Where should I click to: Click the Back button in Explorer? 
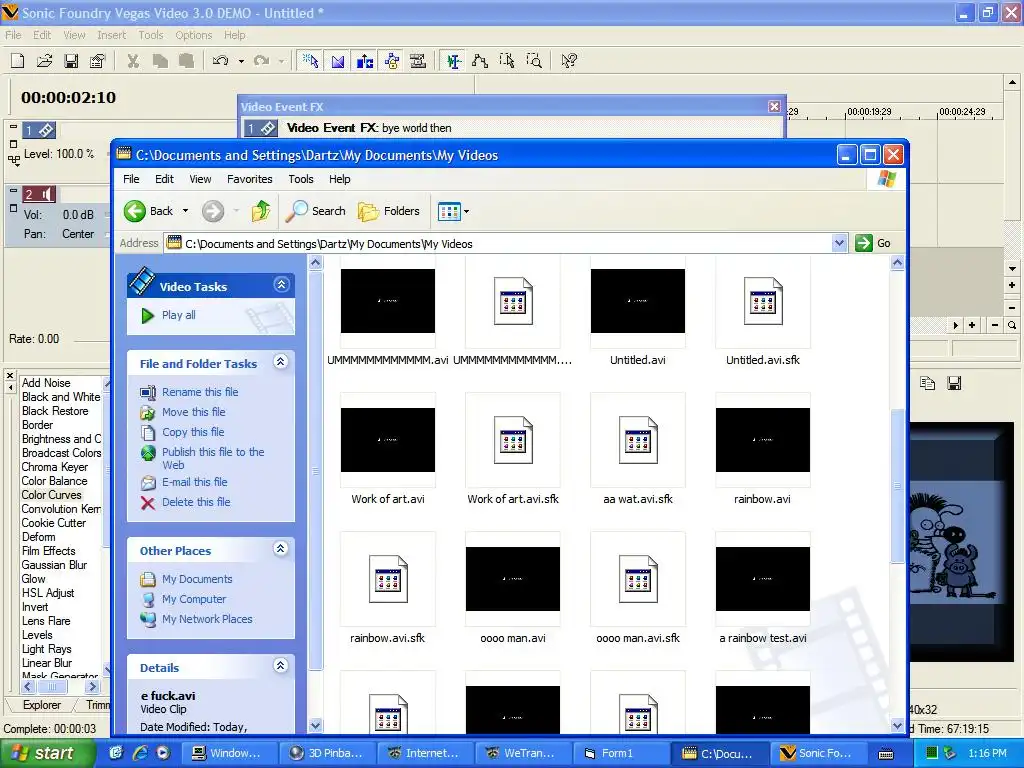(149, 211)
